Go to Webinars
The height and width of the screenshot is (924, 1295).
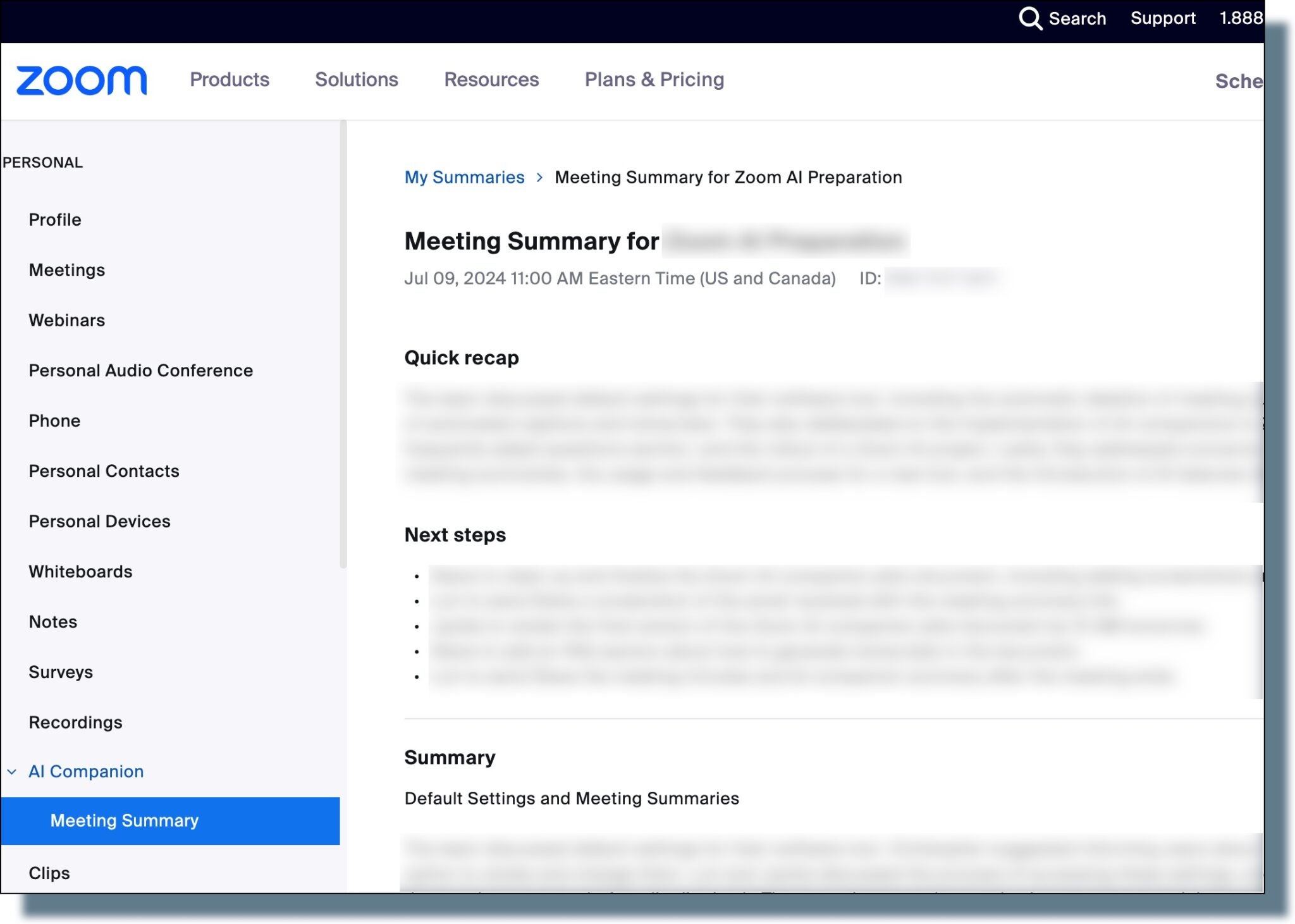coord(66,320)
